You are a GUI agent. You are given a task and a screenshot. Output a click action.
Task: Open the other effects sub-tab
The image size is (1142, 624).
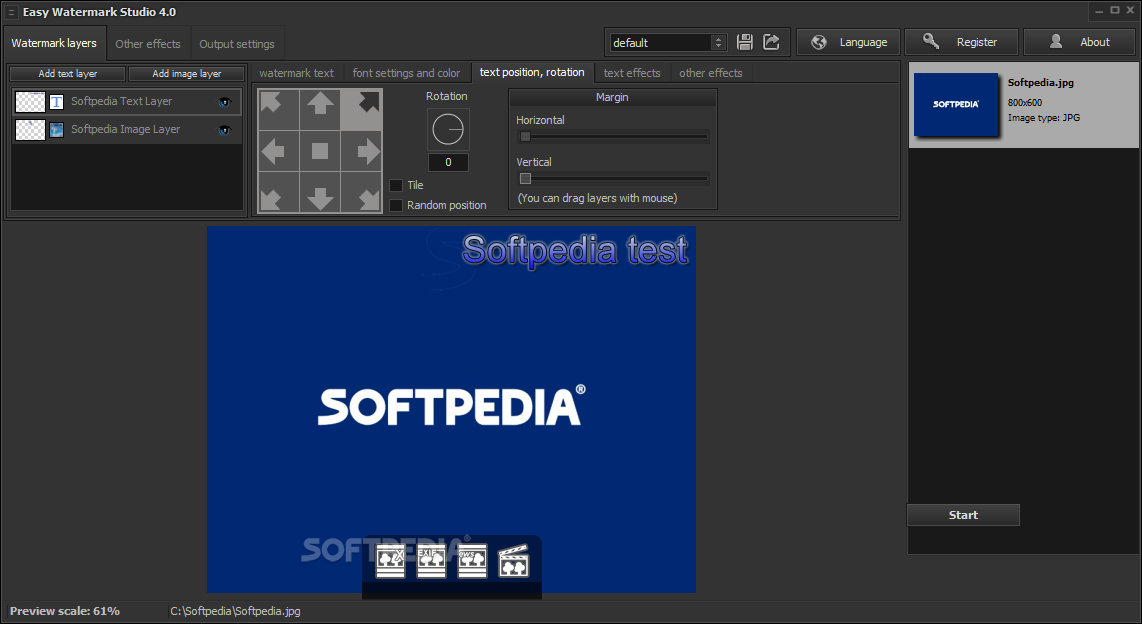pyautogui.click(x=711, y=73)
